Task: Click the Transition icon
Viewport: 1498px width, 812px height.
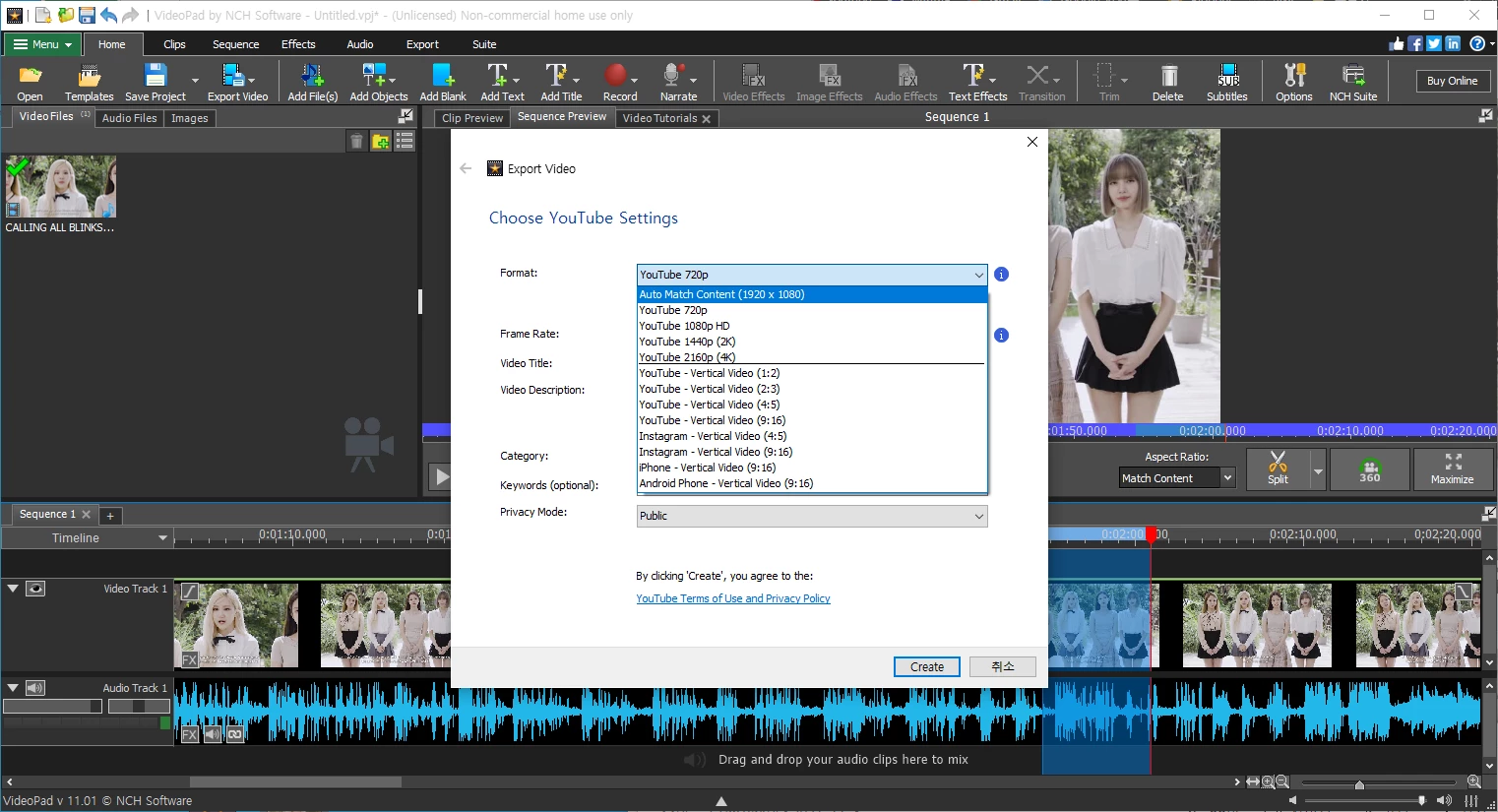Action: pos(1041,81)
